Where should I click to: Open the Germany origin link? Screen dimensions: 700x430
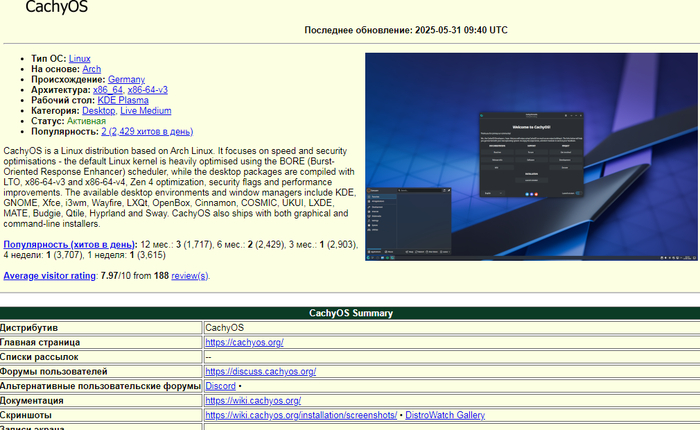126,79
